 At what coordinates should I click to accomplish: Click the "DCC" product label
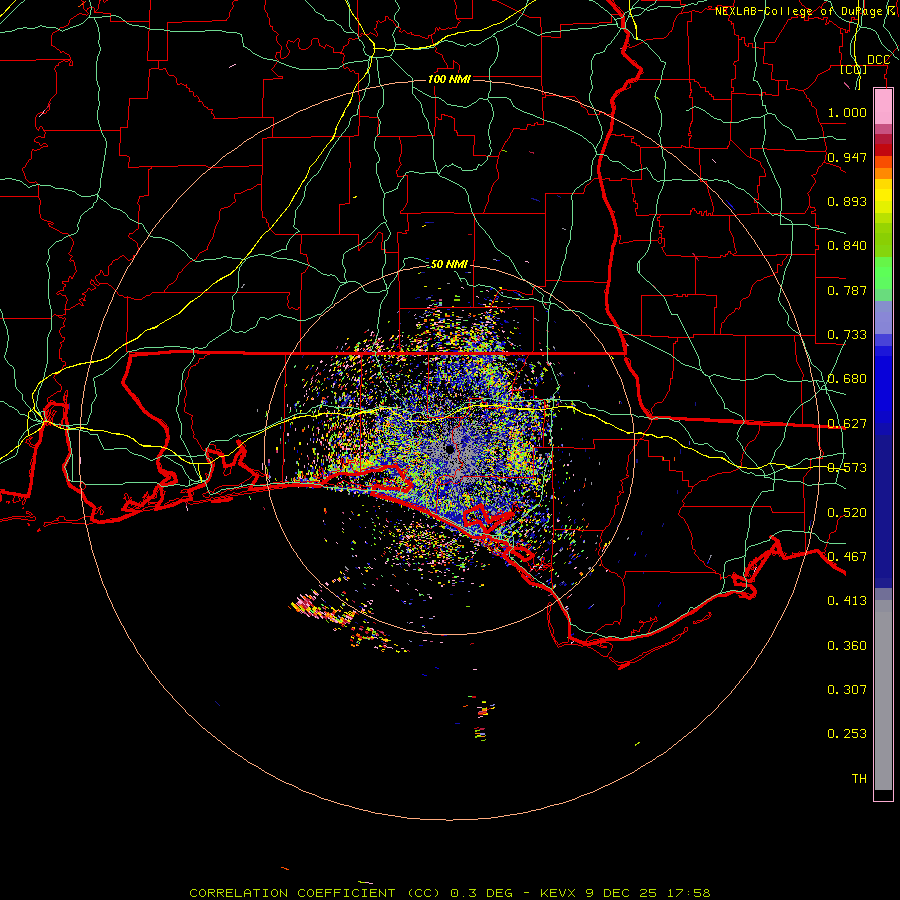[x=878, y=60]
